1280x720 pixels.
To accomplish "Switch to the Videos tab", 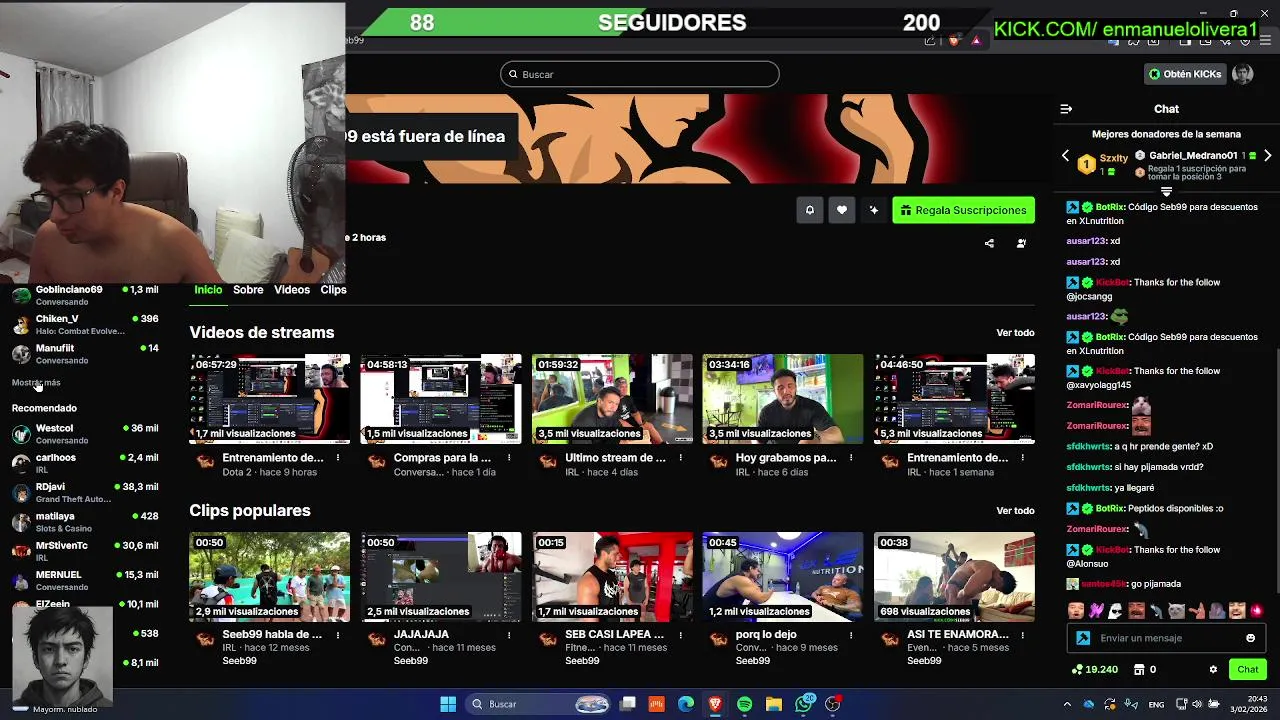I will [292, 290].
